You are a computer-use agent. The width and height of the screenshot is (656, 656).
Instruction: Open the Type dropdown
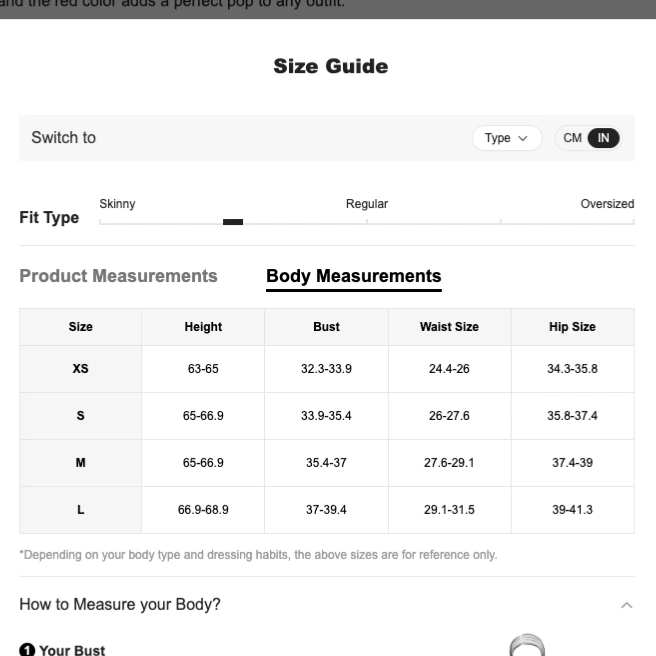[507, 138]
